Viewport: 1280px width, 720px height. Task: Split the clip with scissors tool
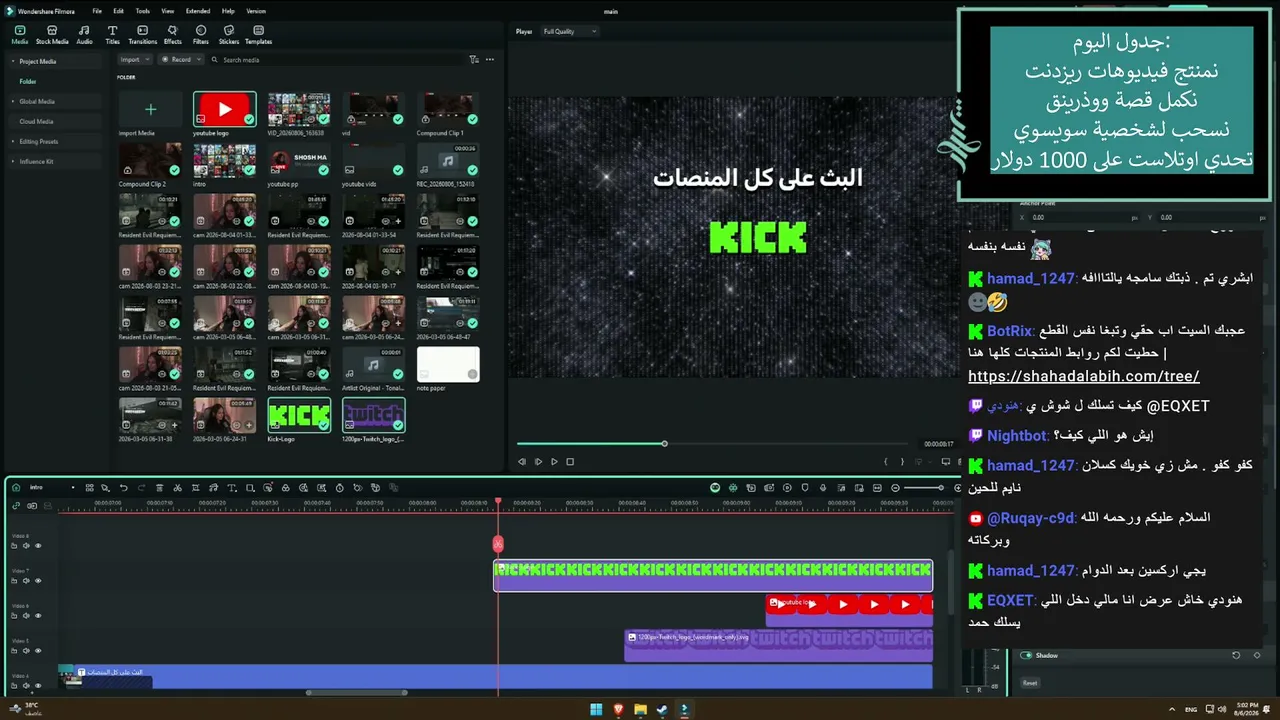(x=177, y=488)
